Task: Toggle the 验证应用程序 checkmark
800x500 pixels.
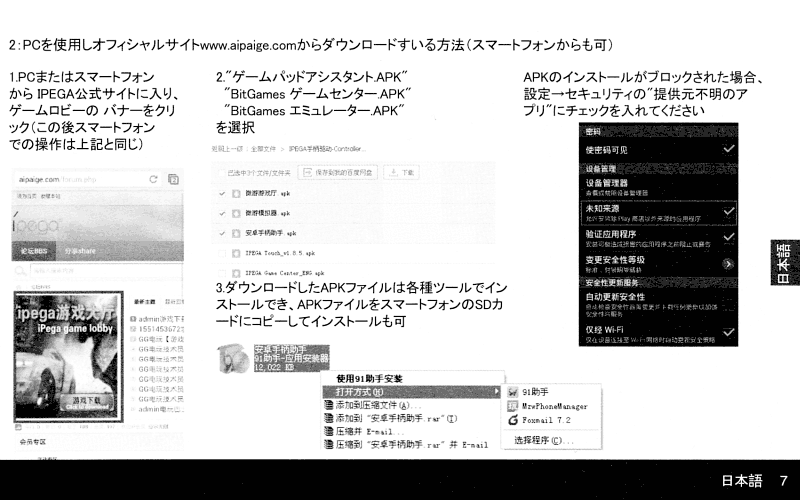Action: (x=729, y=237)
